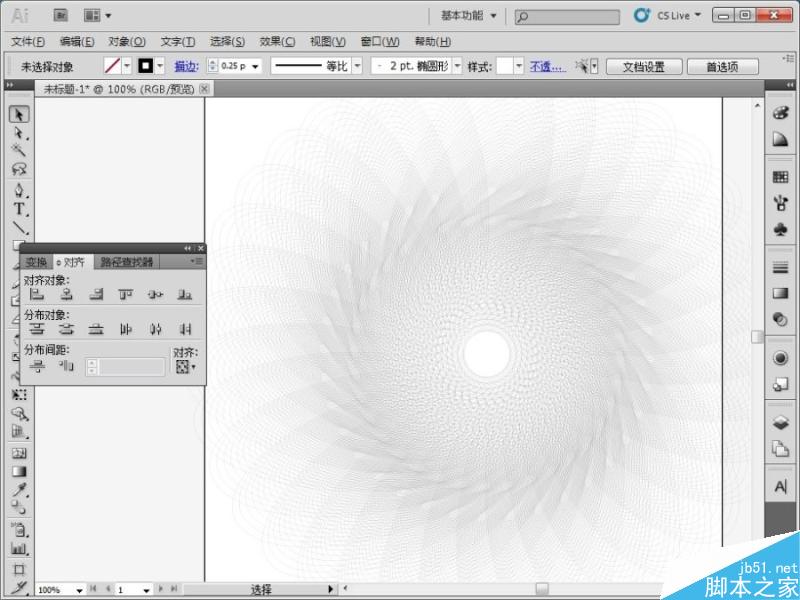Activate the Type tool
The height and width of the screenshot is (600, 800).
coord(19,209)
